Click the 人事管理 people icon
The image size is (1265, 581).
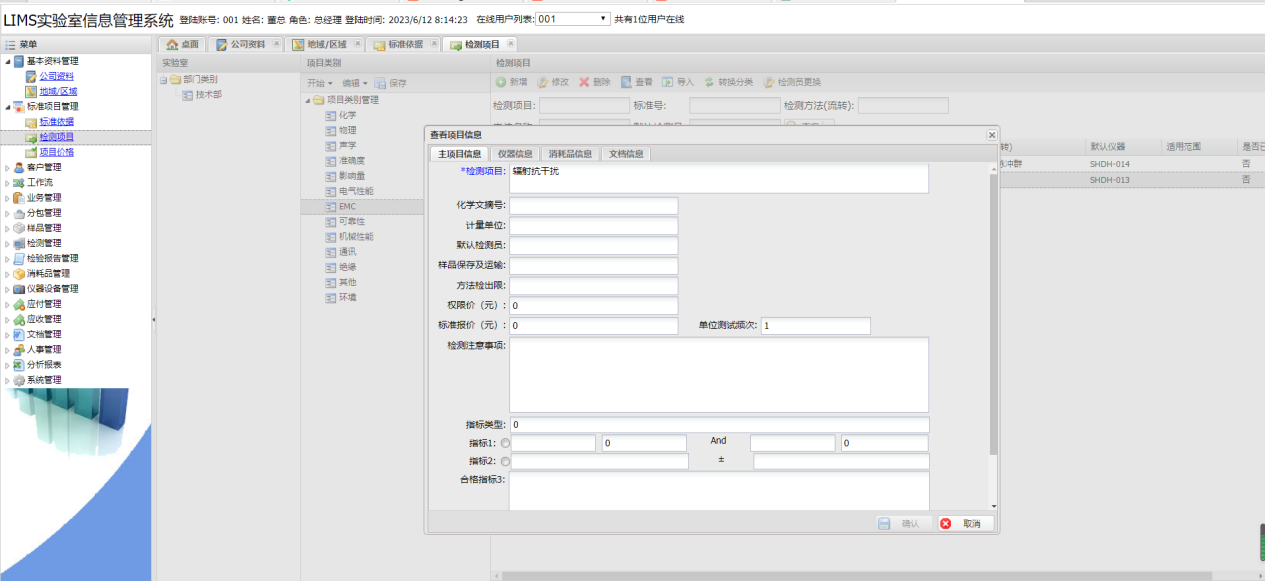click(x=19, y=350)
